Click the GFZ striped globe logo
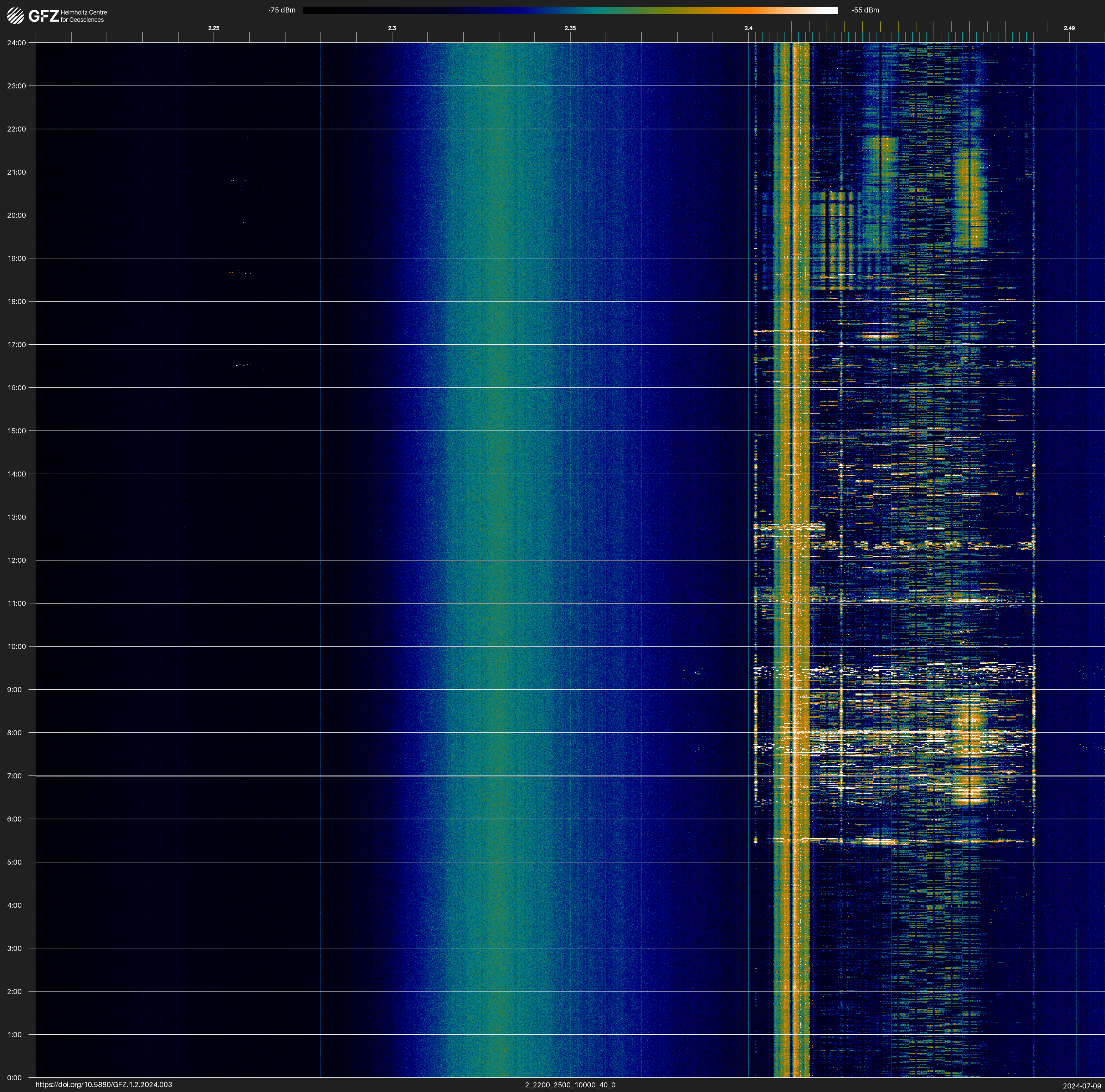This screenshot has height=1092, width=1105. pos(15,16)
